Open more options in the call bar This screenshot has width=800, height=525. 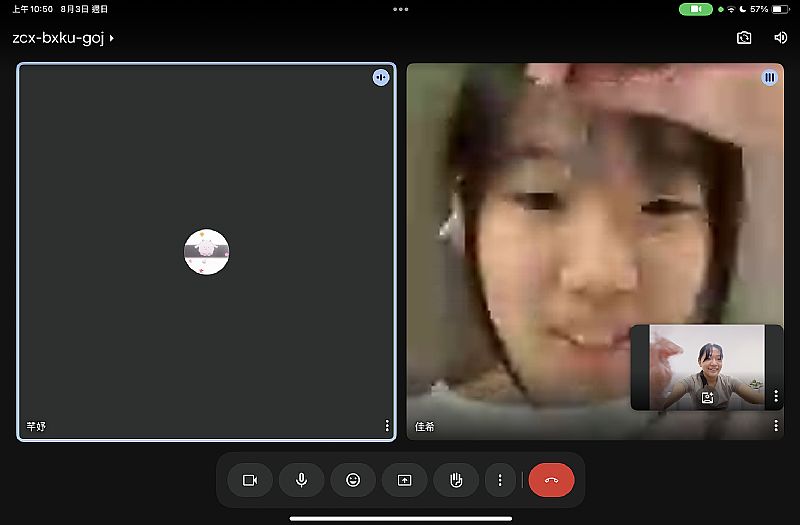point(500,480)
